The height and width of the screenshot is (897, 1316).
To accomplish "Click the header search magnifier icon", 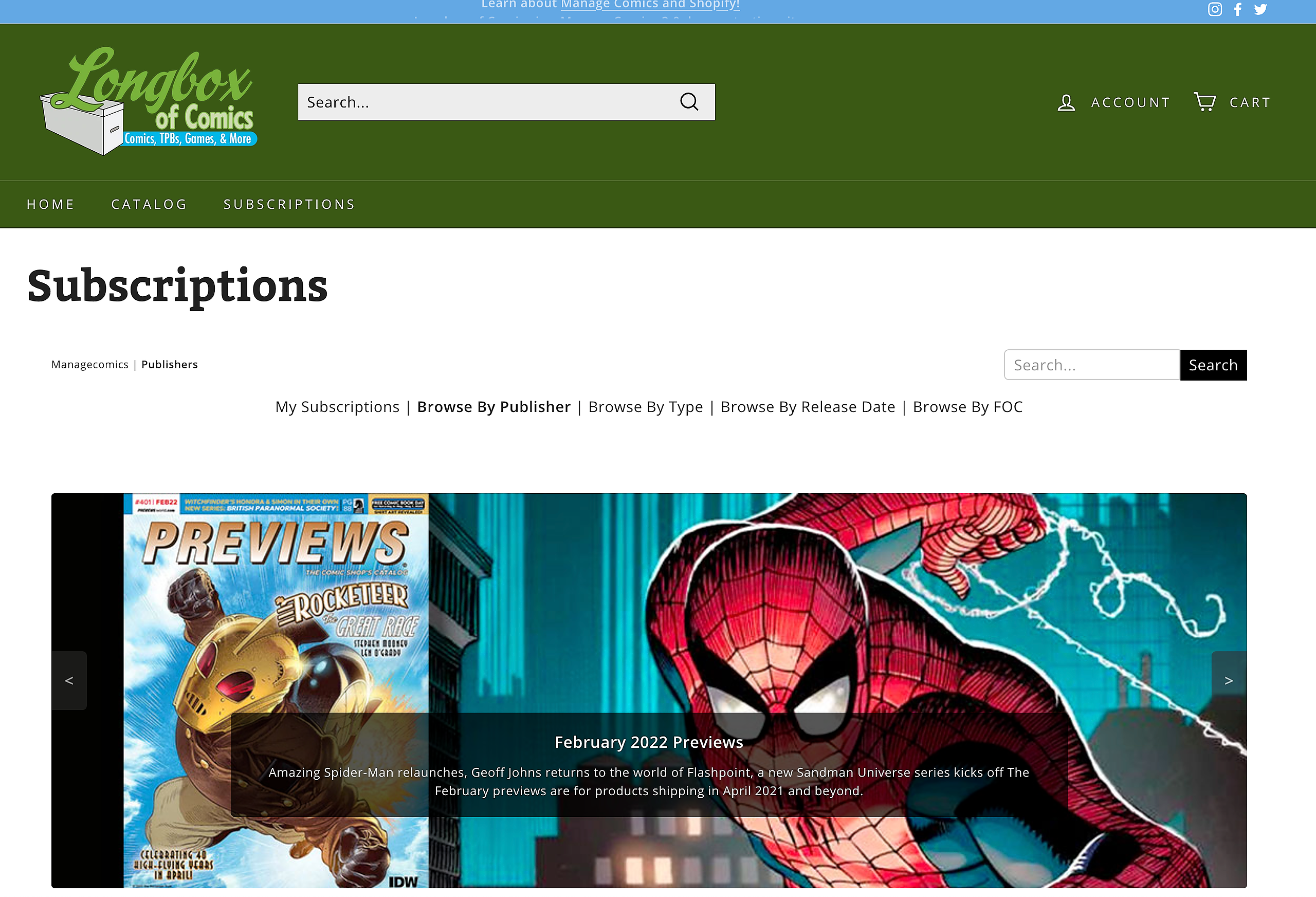I will 689,102.
